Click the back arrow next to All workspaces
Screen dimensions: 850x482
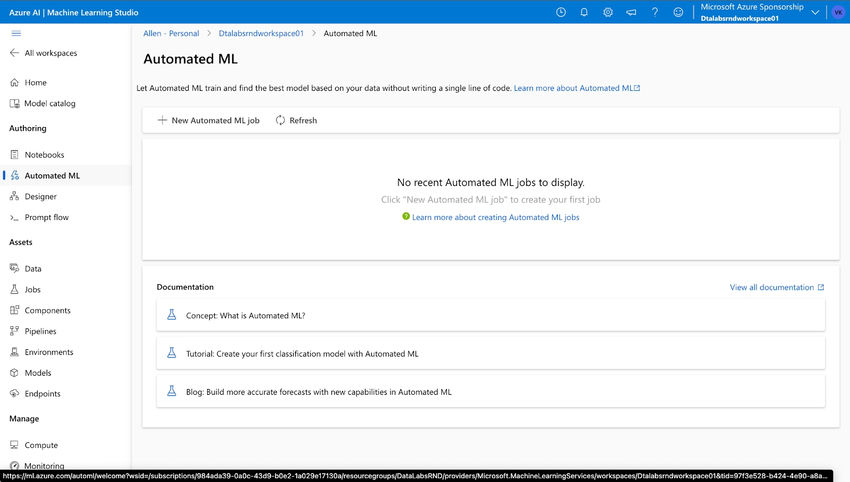(14, 53)
